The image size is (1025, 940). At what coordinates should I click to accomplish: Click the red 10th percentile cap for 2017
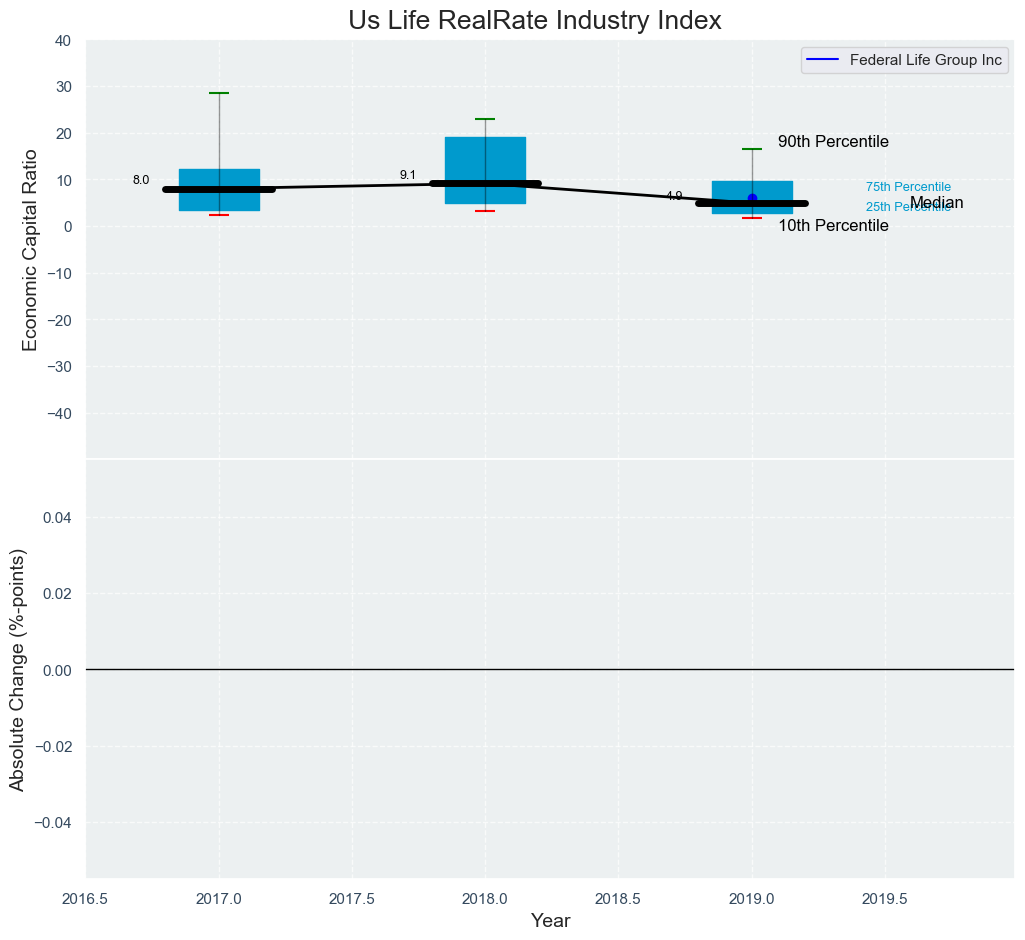(219, 215)
